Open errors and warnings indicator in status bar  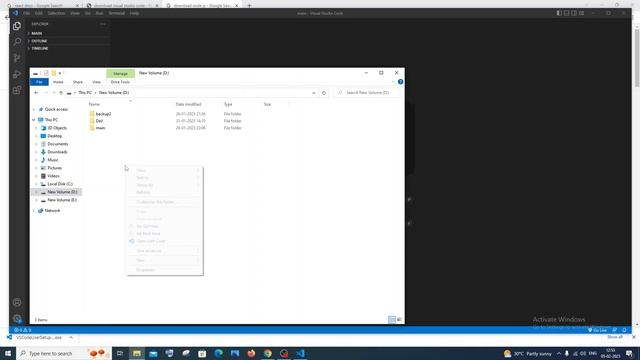coord(22,330)
